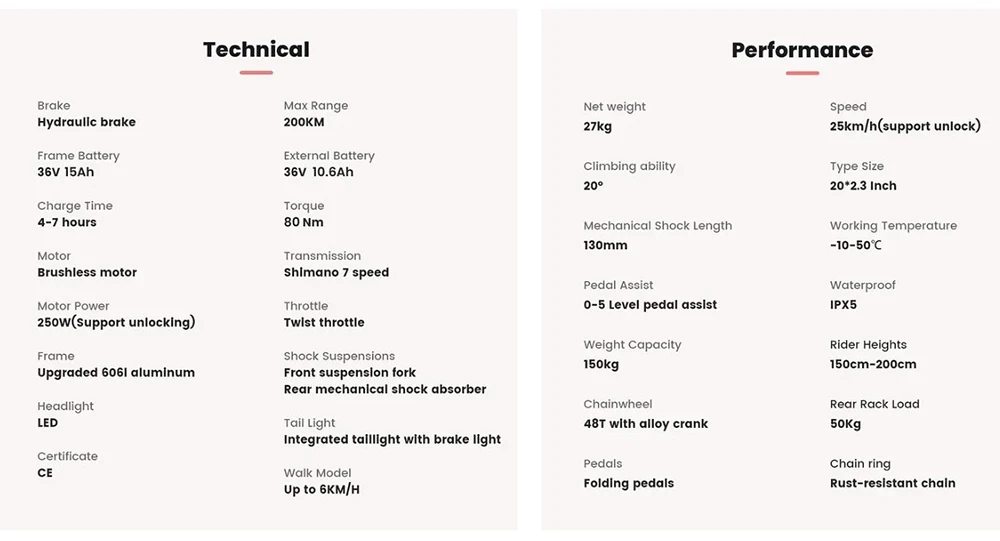Screen dimensions: 1000x541
Task: Click the Technical section heading
Action: click(x=256, y=50)
